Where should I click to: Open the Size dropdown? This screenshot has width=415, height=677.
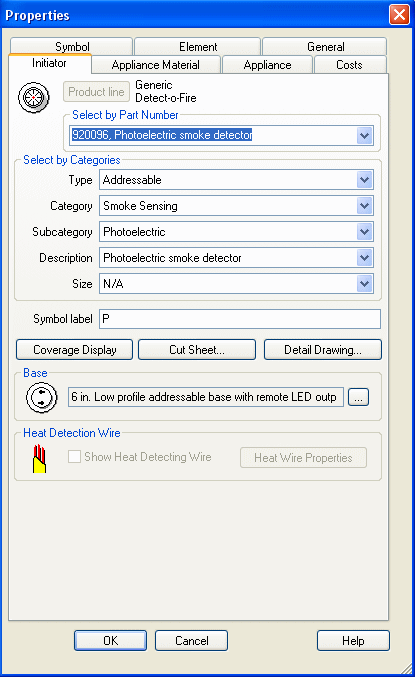tap(365, 284)
